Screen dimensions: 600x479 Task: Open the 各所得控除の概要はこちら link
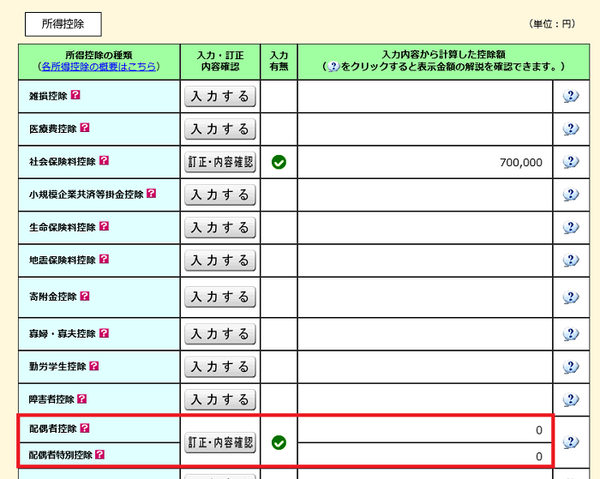click(99, 67)
